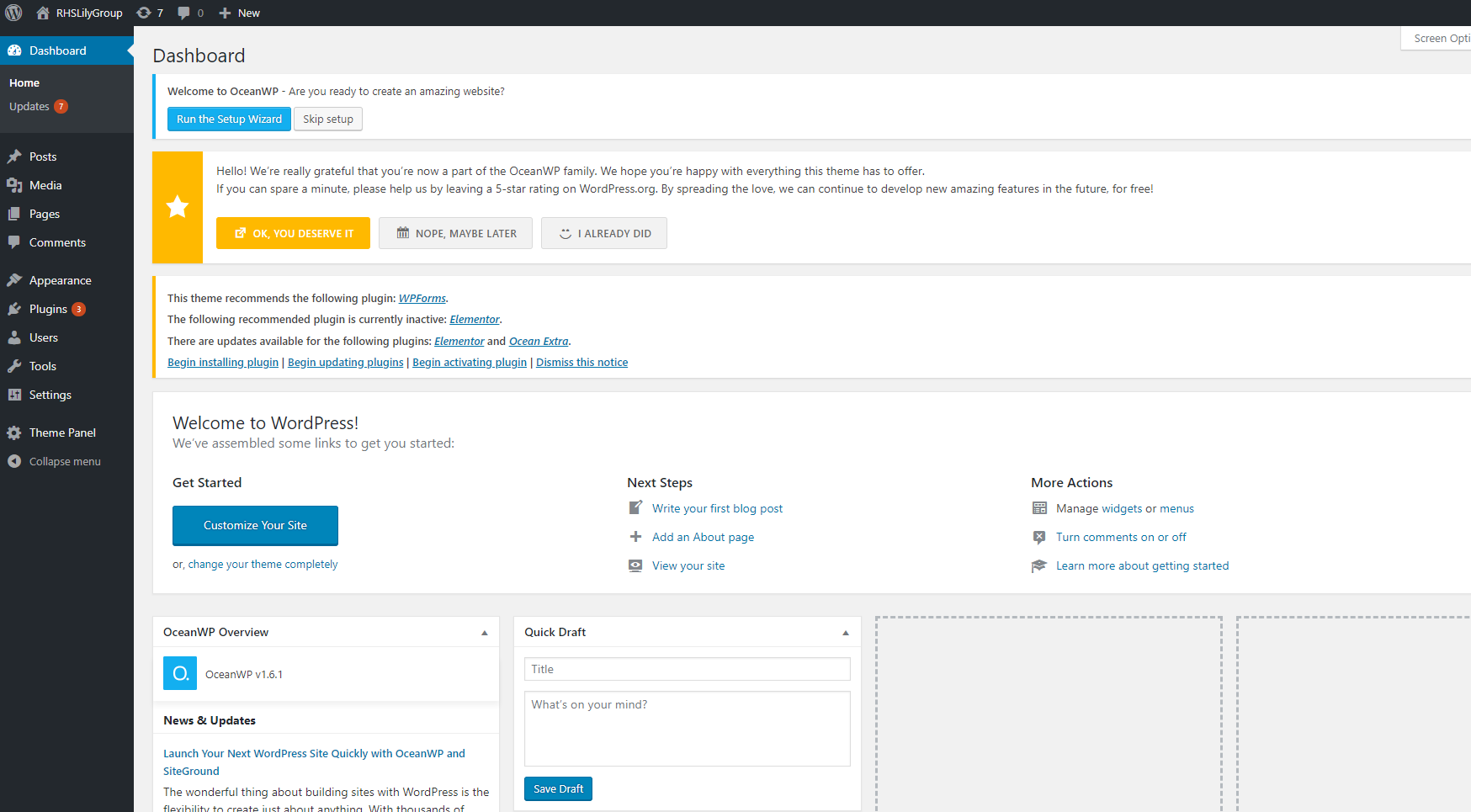Click the graduation cap icon beside Learn more
The image size is (1471, 812).
coord(1040,565)
